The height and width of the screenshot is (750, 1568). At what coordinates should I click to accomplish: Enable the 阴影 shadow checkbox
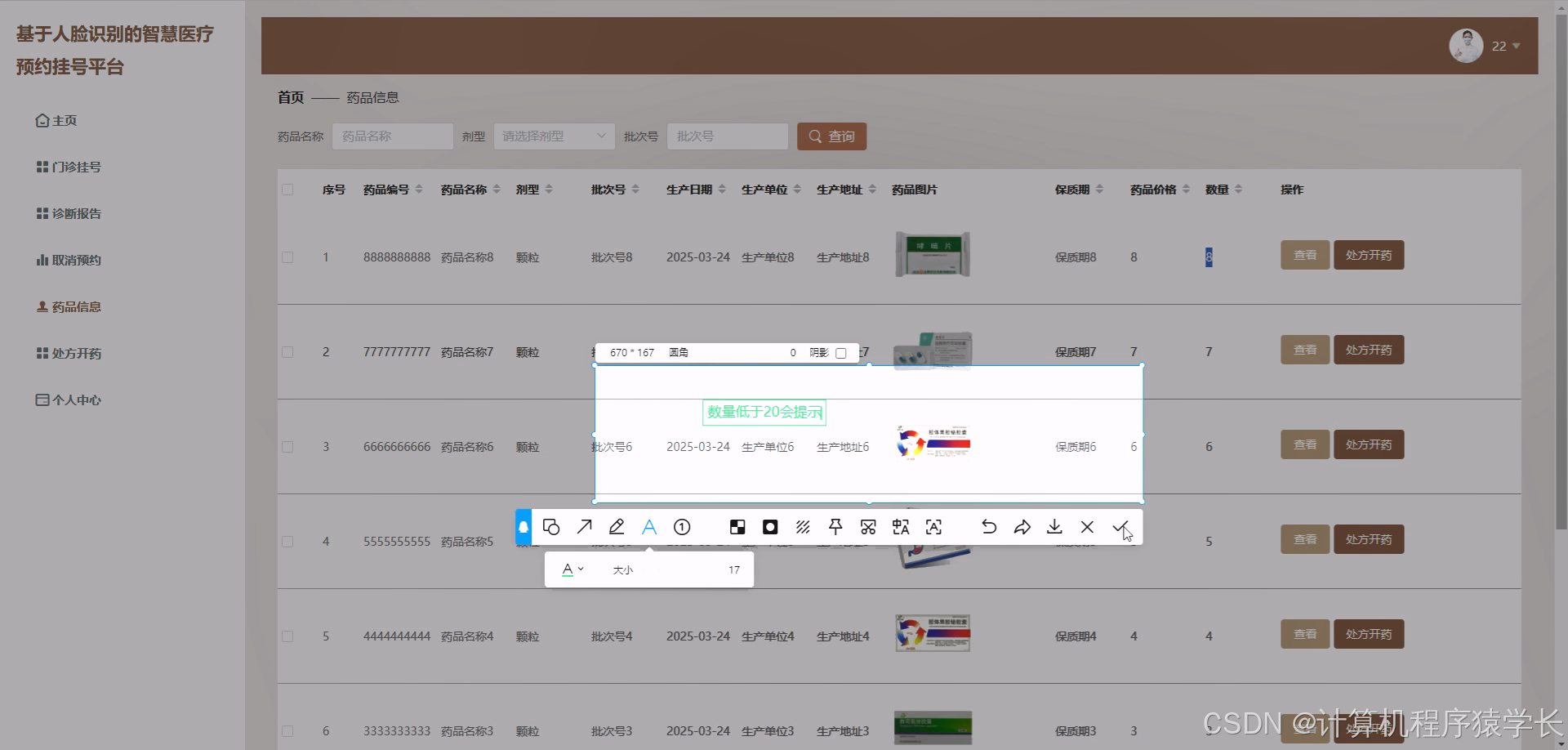pyautogui.click(x=841, y=353)
